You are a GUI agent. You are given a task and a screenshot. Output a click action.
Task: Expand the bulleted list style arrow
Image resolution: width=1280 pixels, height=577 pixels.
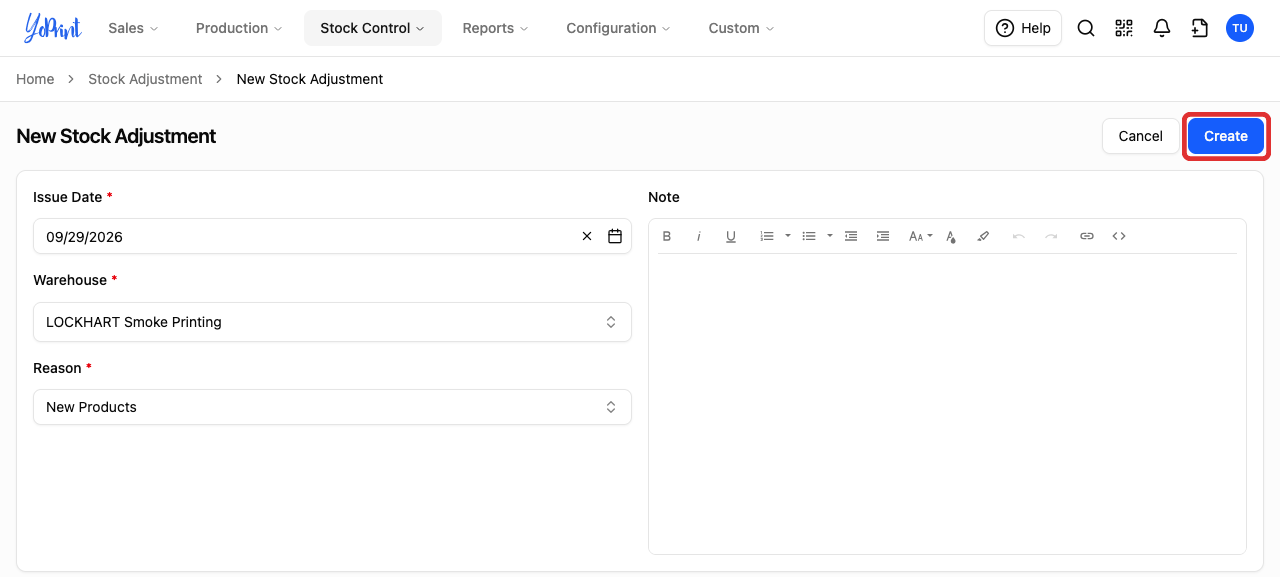pyautogui.click(x=830, y=236)
